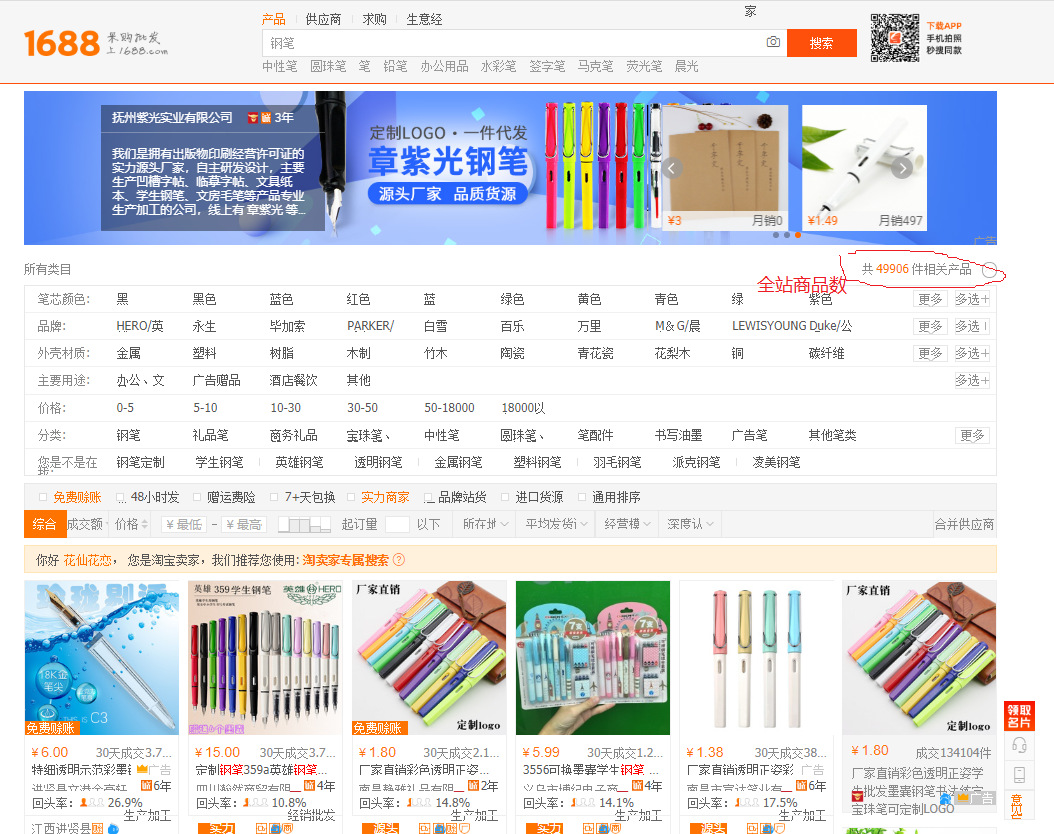Image resolution: width=1054 pixels, height=834 pixels.
Task: Open the 平均发货 dropdown
Action: (556, 524)
